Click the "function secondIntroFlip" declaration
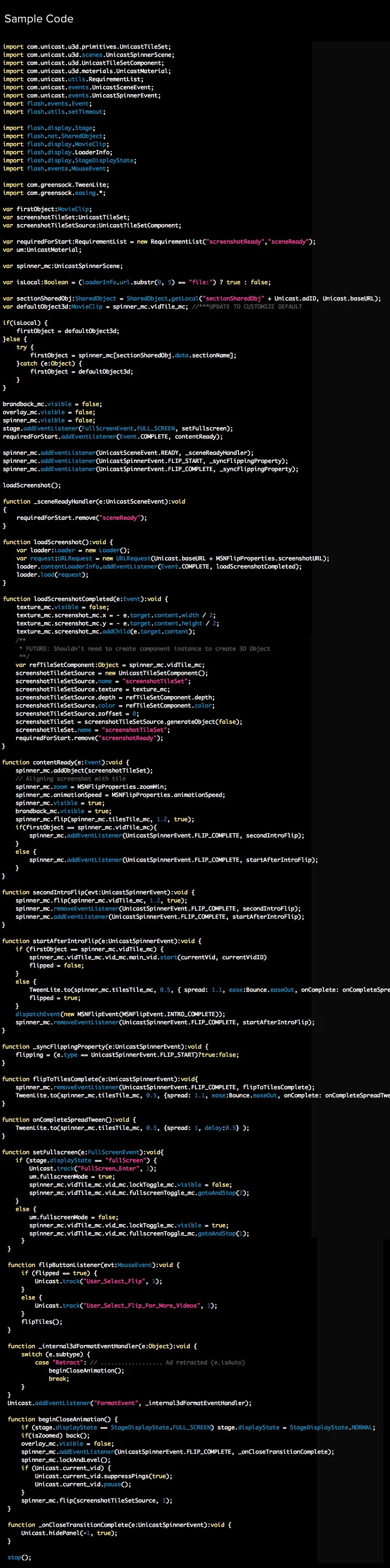Image resolution: width=390 pixels, height=1568 pixels. [99, 892]
